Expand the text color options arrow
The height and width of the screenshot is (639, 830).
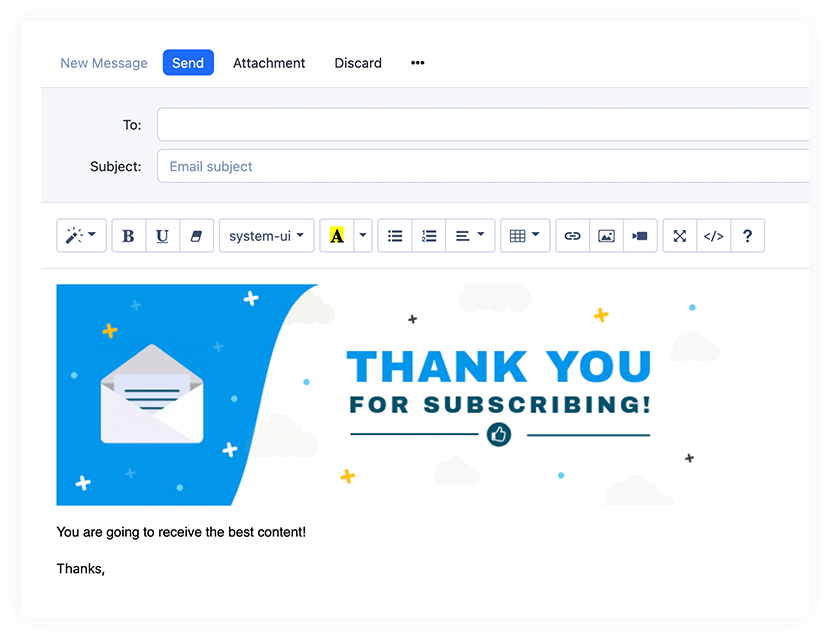coord(363,236)
